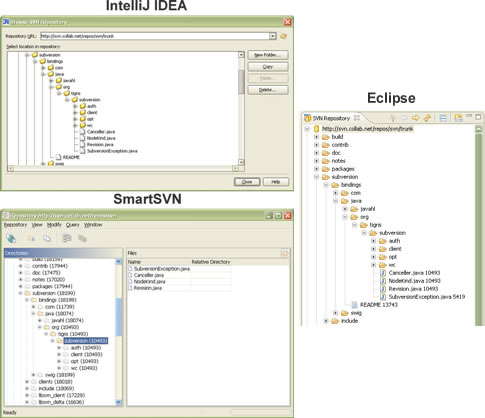
Task: Select Canceller.java in the SmartSVN file list
Action: (149, 275)
